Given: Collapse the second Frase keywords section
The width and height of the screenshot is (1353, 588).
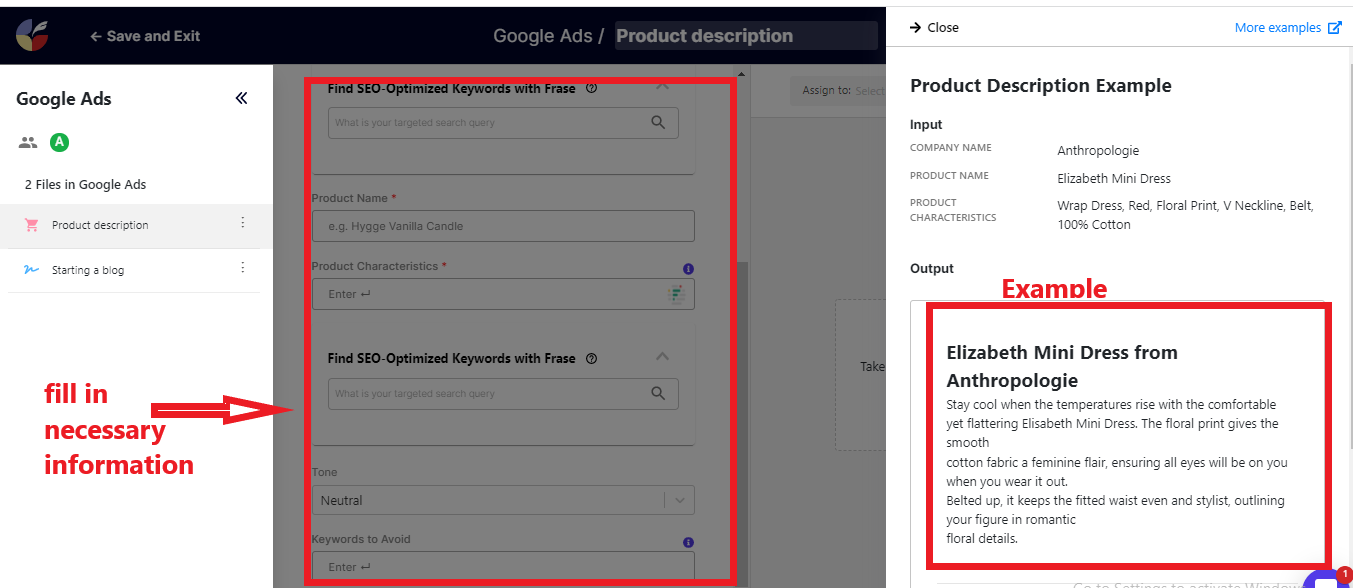Looking at the screenshot, I should pos(661,356).
